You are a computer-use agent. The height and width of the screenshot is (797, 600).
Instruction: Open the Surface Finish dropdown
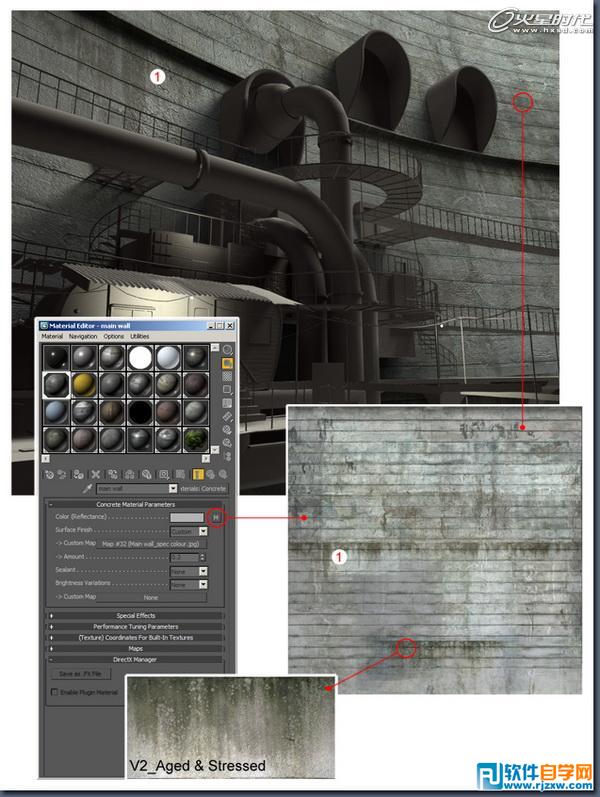[x=203, y=531]
